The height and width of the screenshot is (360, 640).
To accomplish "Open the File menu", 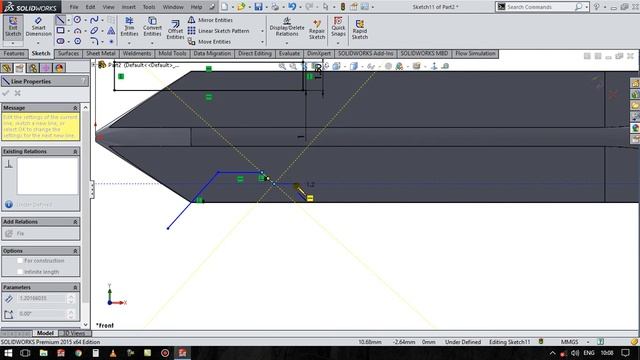I will (x=74, y=7).
